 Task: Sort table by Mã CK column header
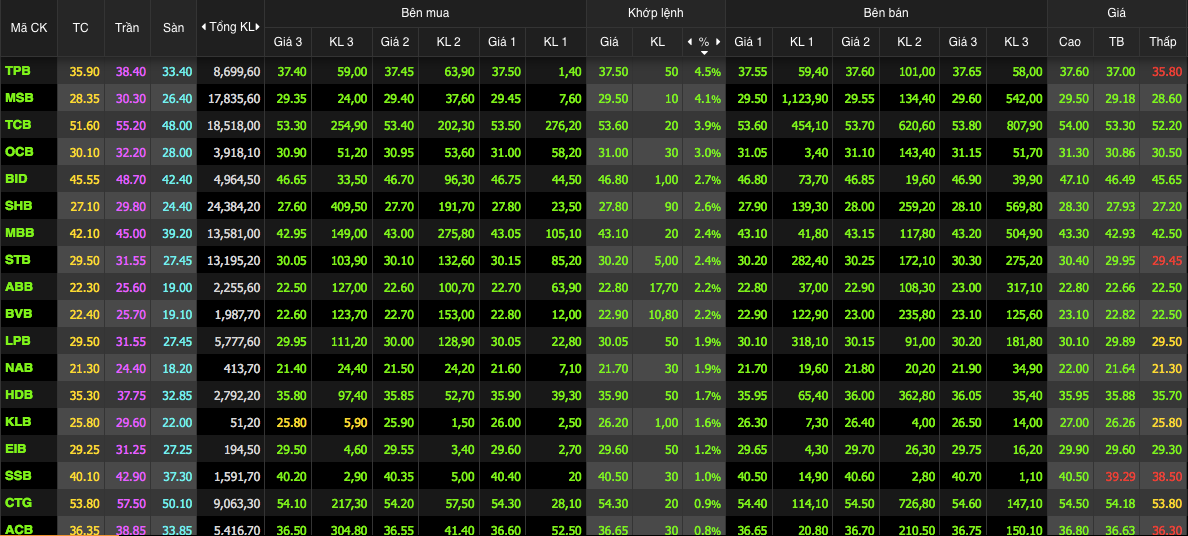tap(29, 27)
